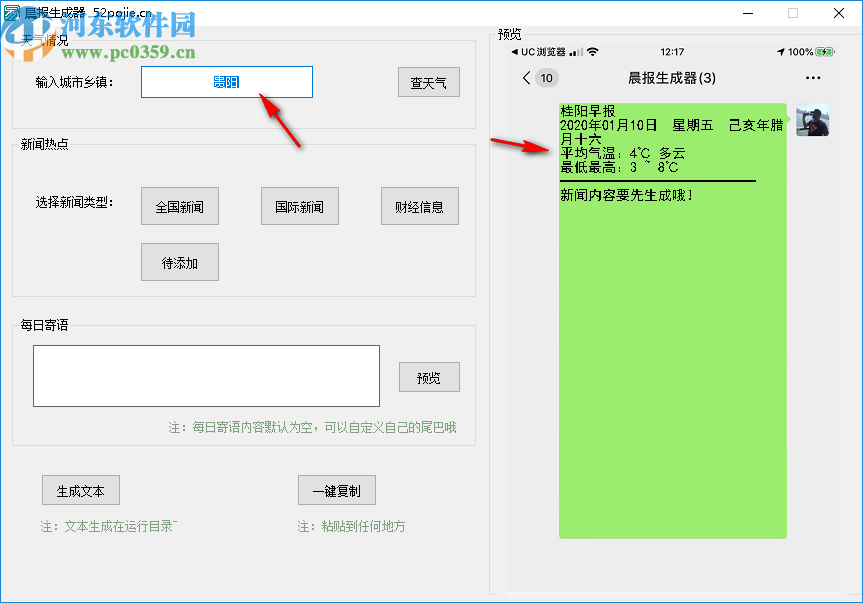Click the city input showing 贵阳
Screen dimensions: 863x603
coord(227,82)
